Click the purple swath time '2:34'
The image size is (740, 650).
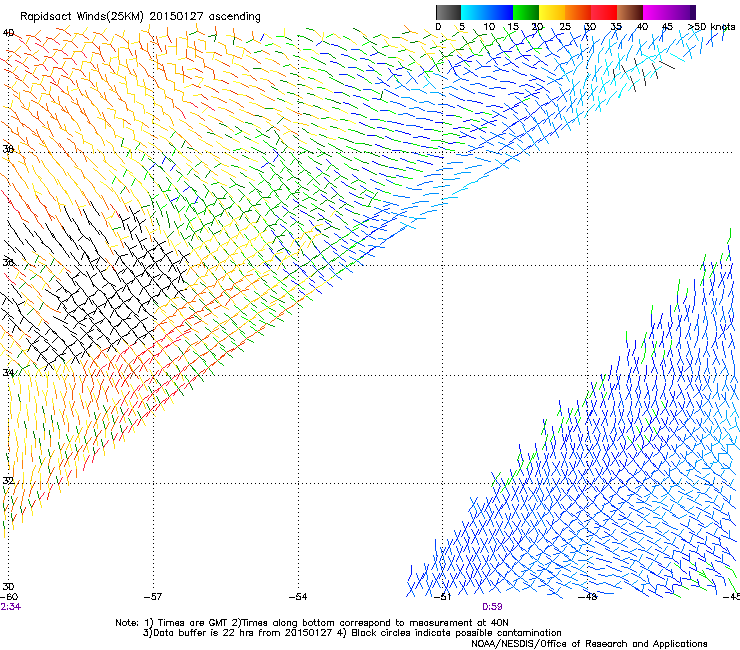(10, 607)
